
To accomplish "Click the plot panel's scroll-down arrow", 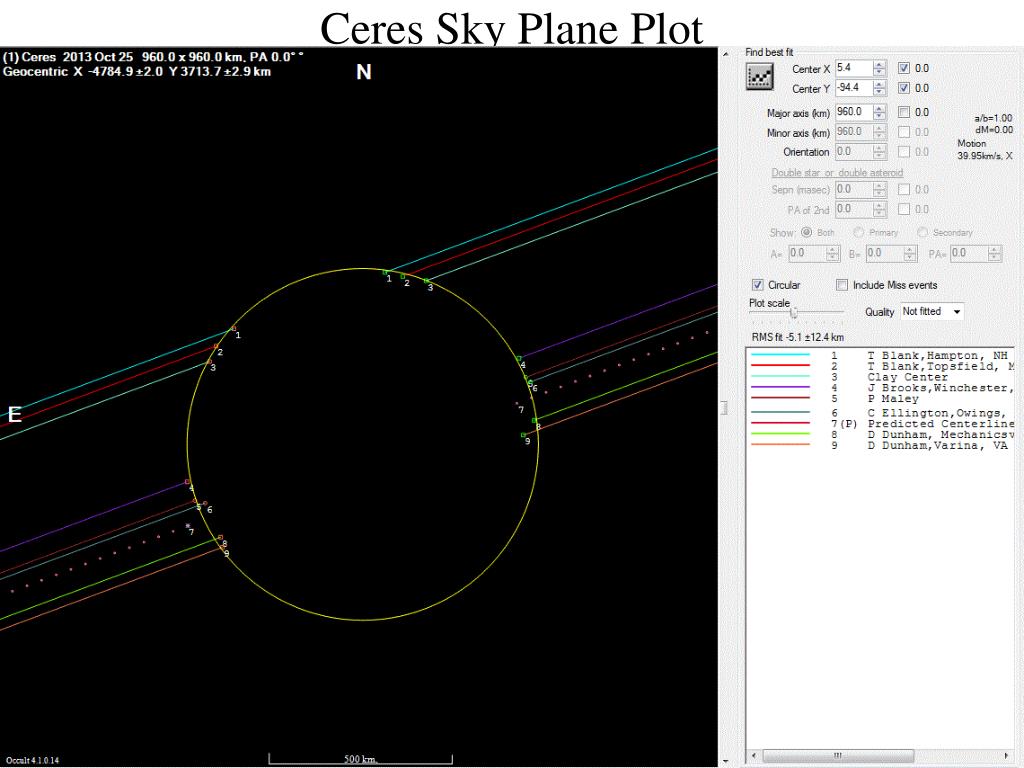I will pos(725,761).
